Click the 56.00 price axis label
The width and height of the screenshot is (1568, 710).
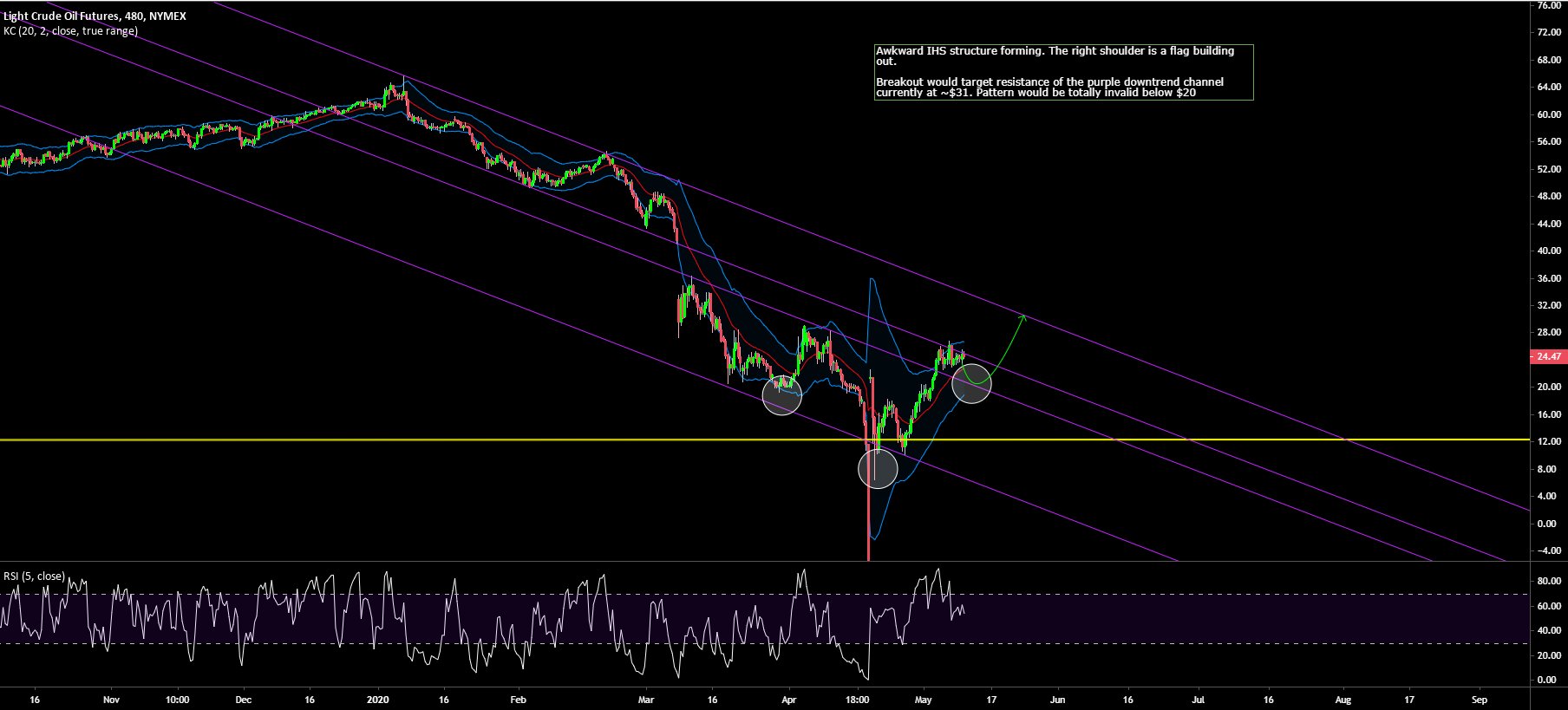click(1549, 141)
